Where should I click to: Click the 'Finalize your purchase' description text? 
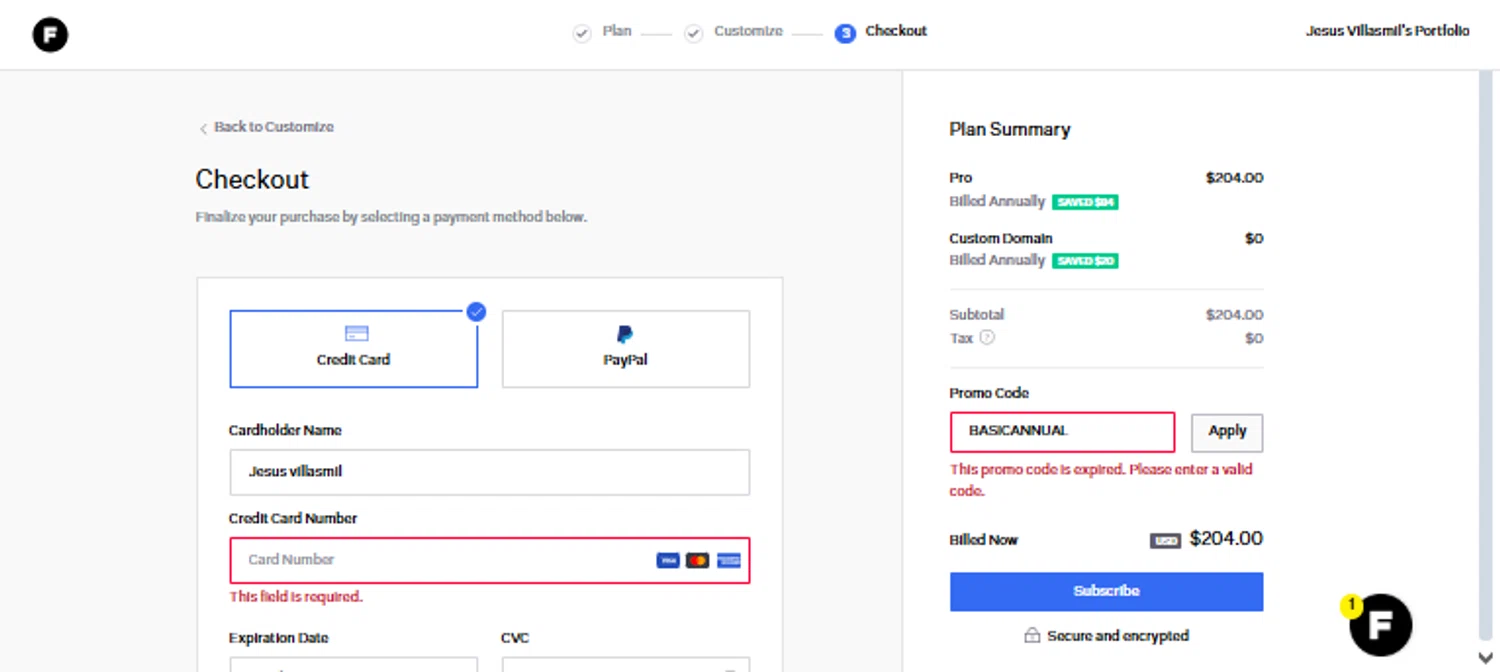pos(391,217)
